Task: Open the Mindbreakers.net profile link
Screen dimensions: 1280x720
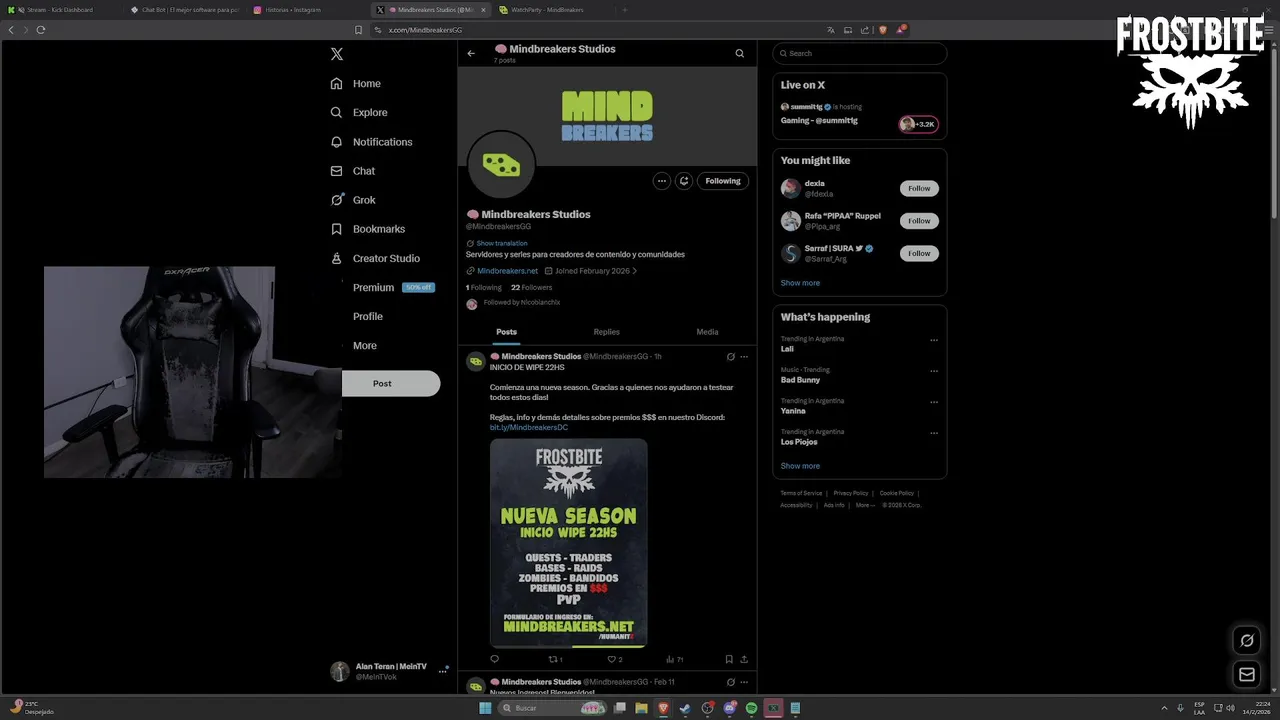Action: coord(507,271)
